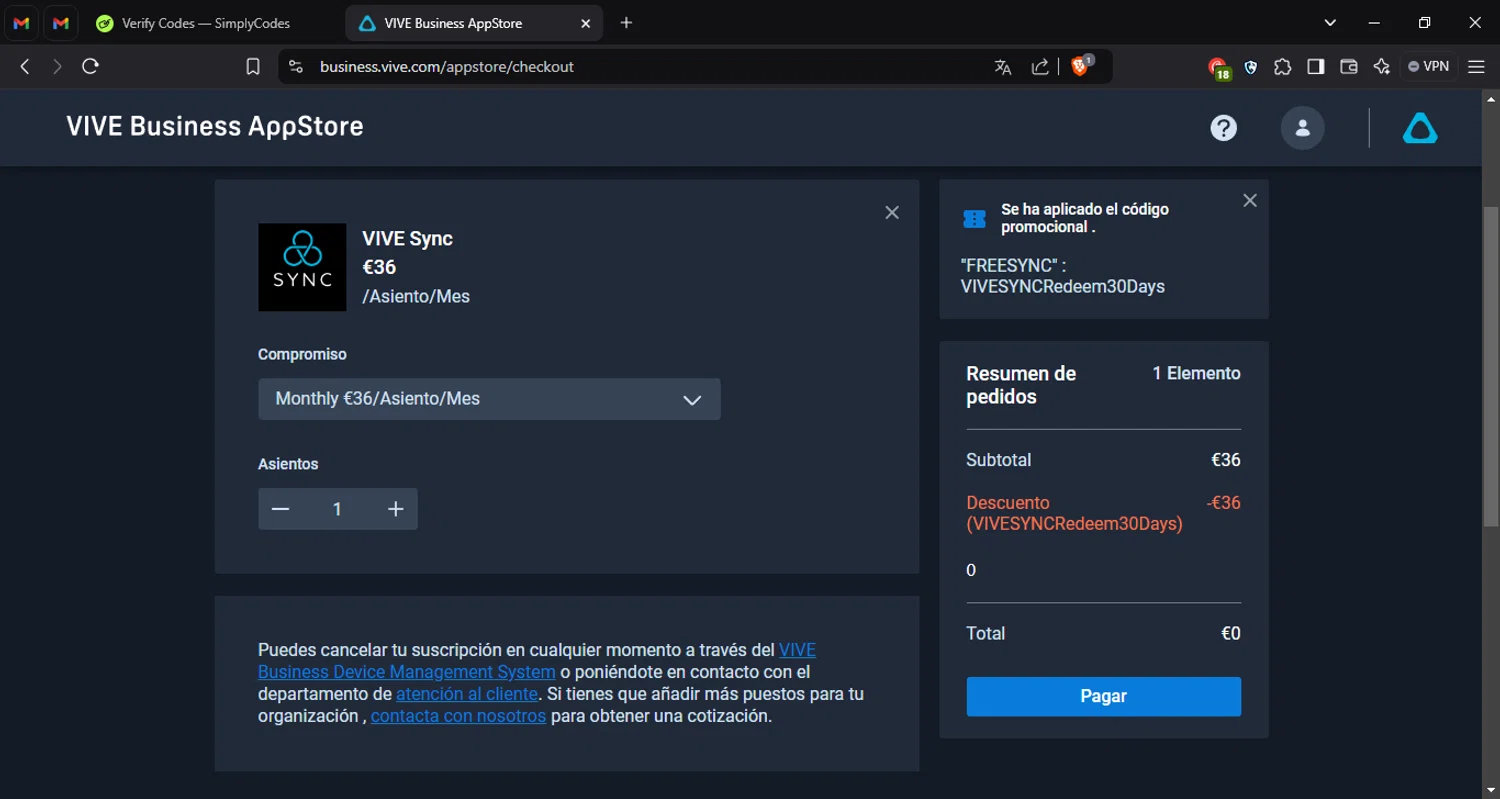
Task: Click the "1 Elemento" label
Action: [x=1196, y=373]
